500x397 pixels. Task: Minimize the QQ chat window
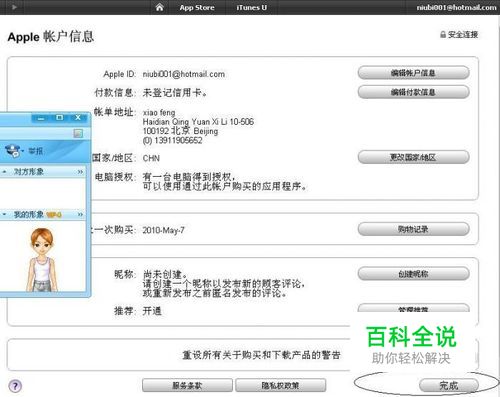coord(41,118)
